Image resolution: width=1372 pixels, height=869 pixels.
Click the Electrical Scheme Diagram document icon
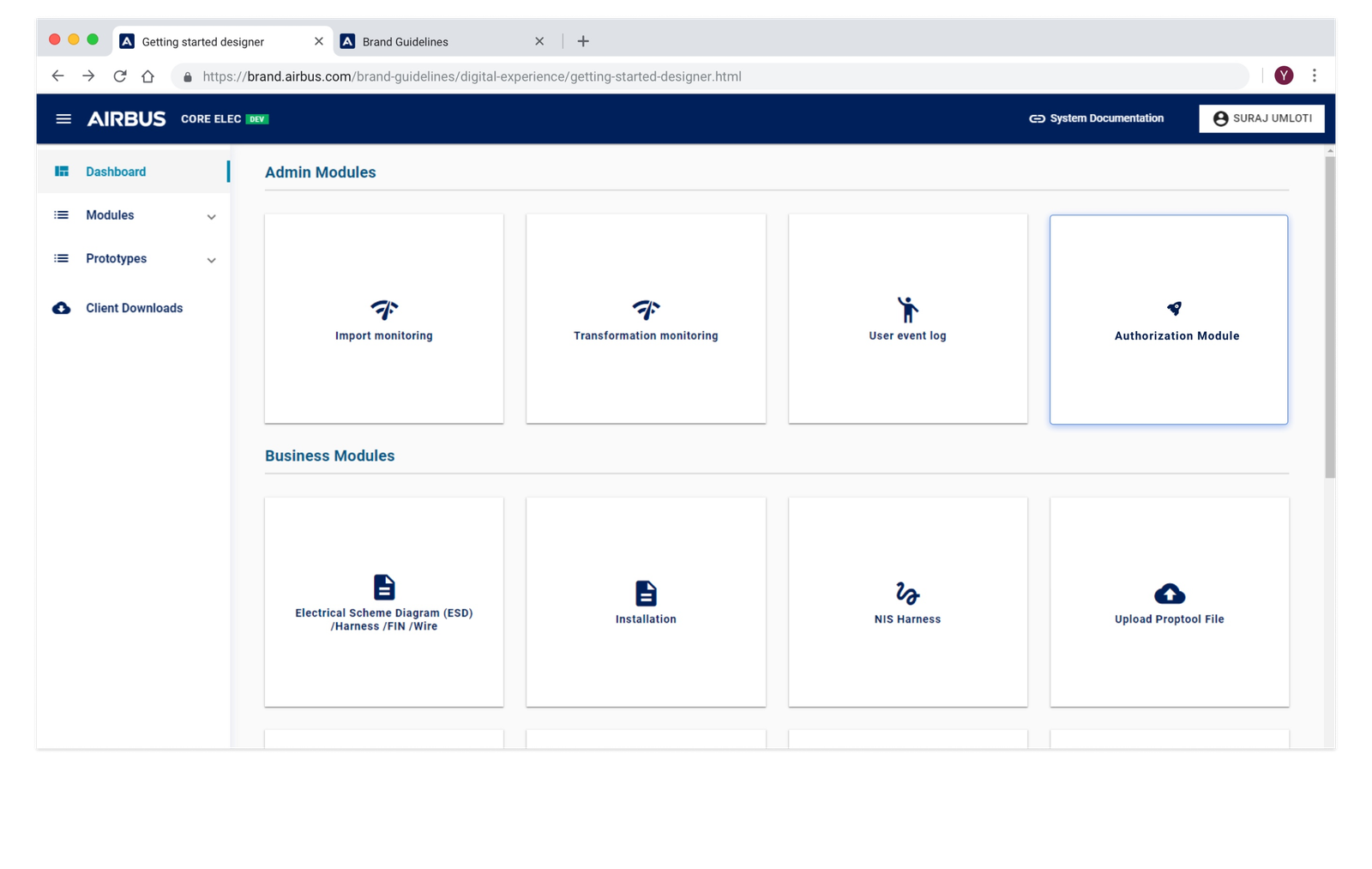click(384, 588)
